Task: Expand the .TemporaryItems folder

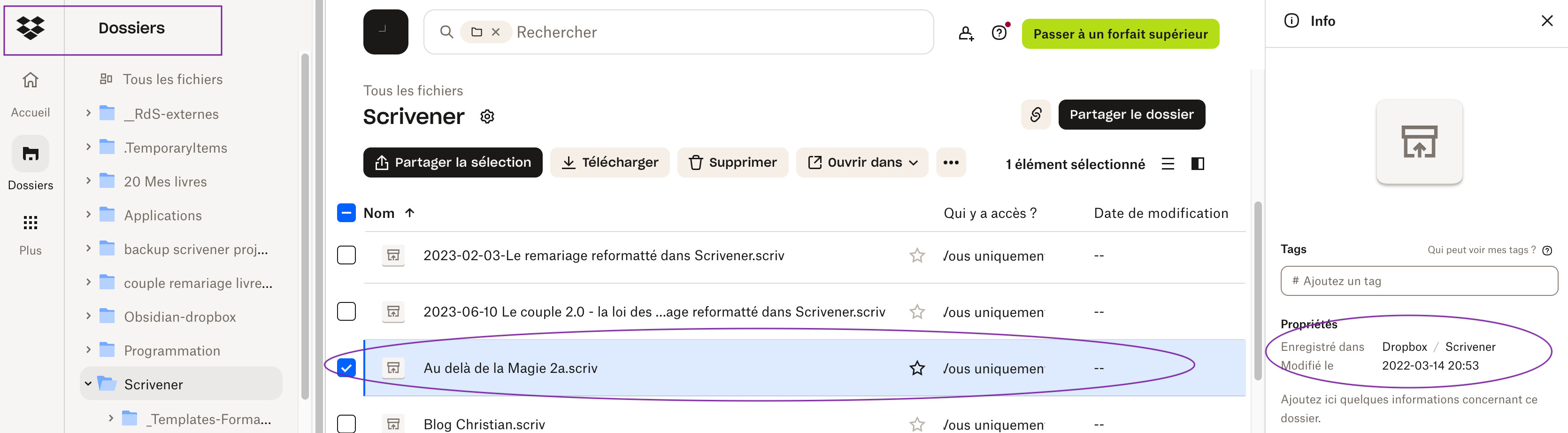Action: tap(88, 147)
